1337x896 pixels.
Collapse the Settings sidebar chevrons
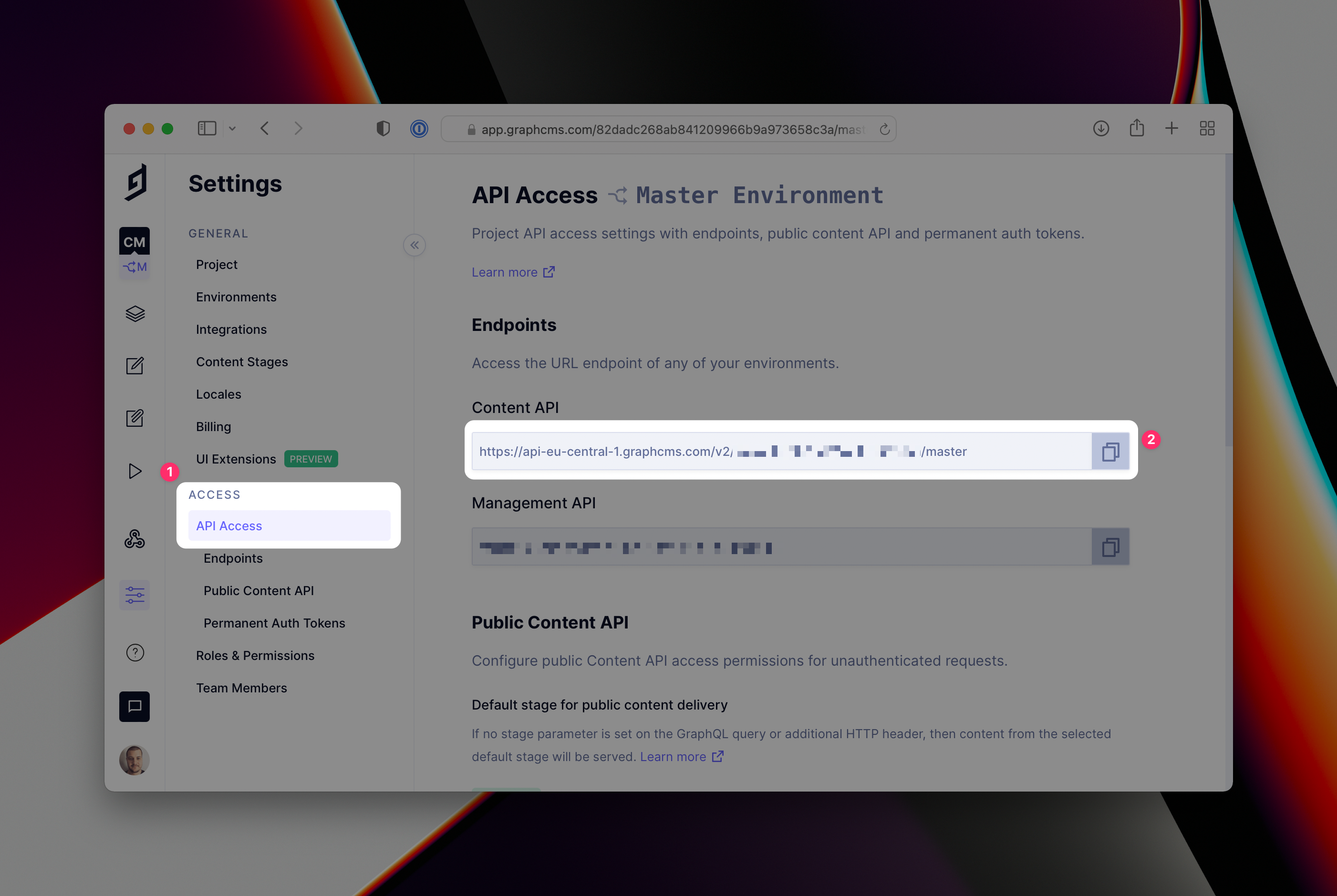pos(415,245)
